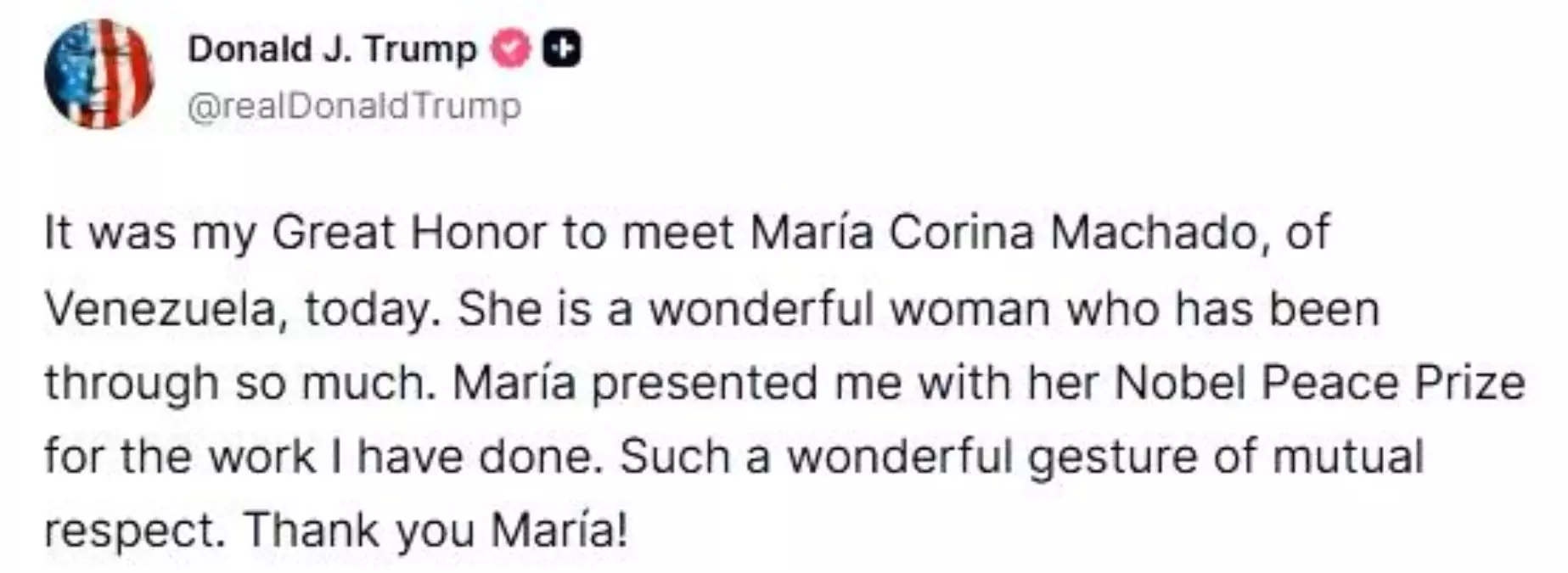This screenshot has height=573, width=1568.
Task: Open the Donald J. Trump display name
Action: pos(332,49)
